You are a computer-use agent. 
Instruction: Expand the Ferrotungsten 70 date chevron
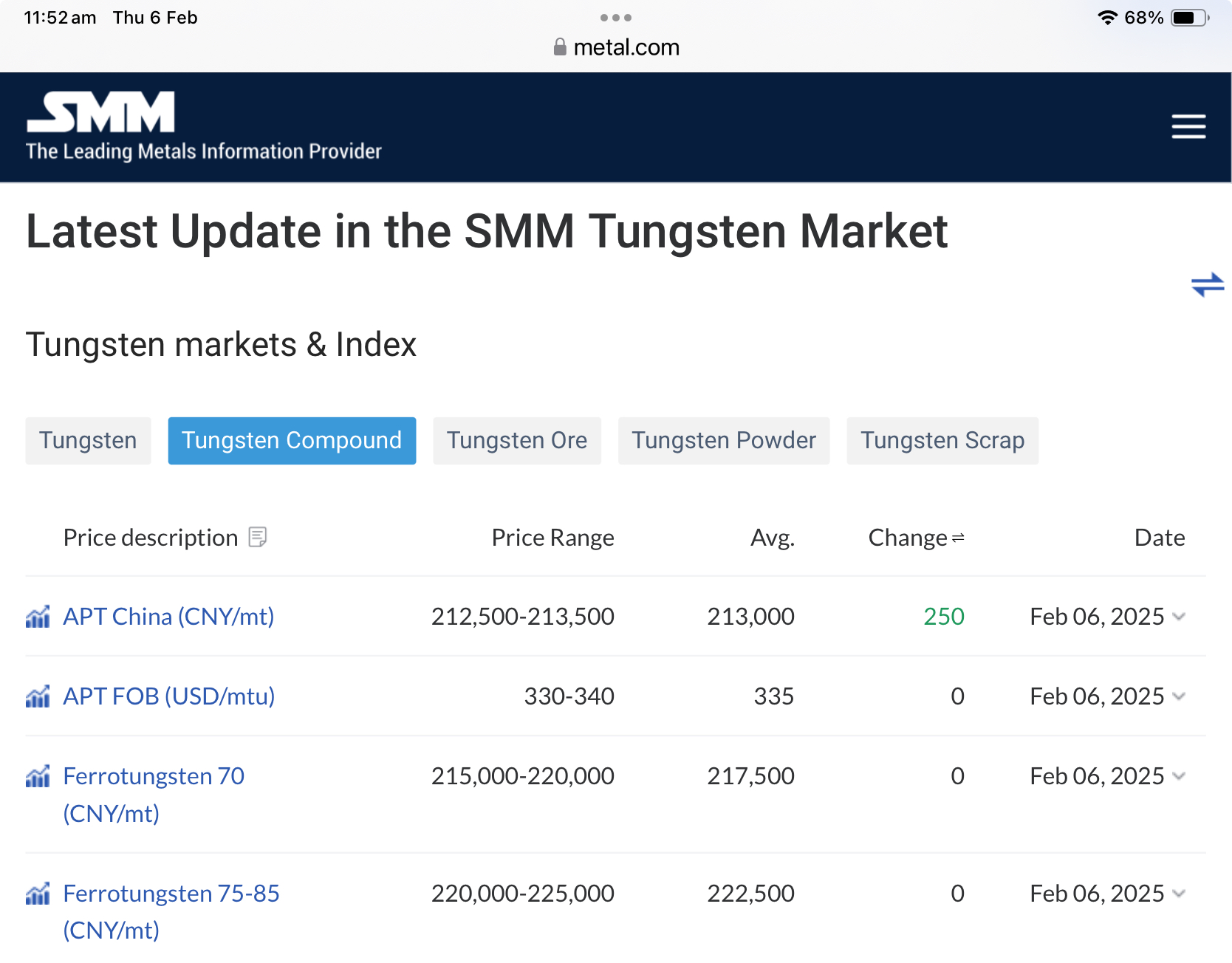1179,776
